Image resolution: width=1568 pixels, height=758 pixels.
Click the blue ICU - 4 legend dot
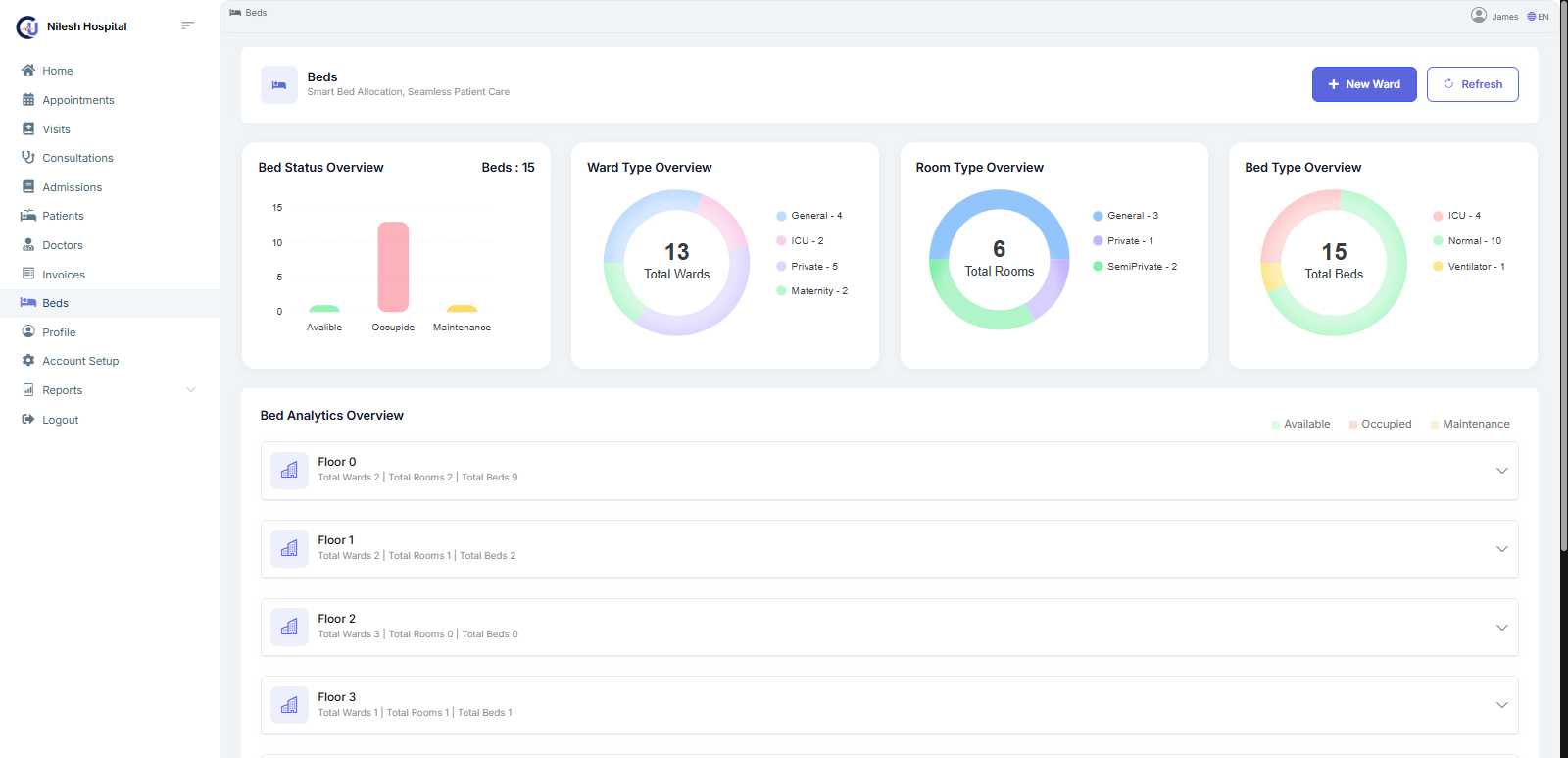1438,216
